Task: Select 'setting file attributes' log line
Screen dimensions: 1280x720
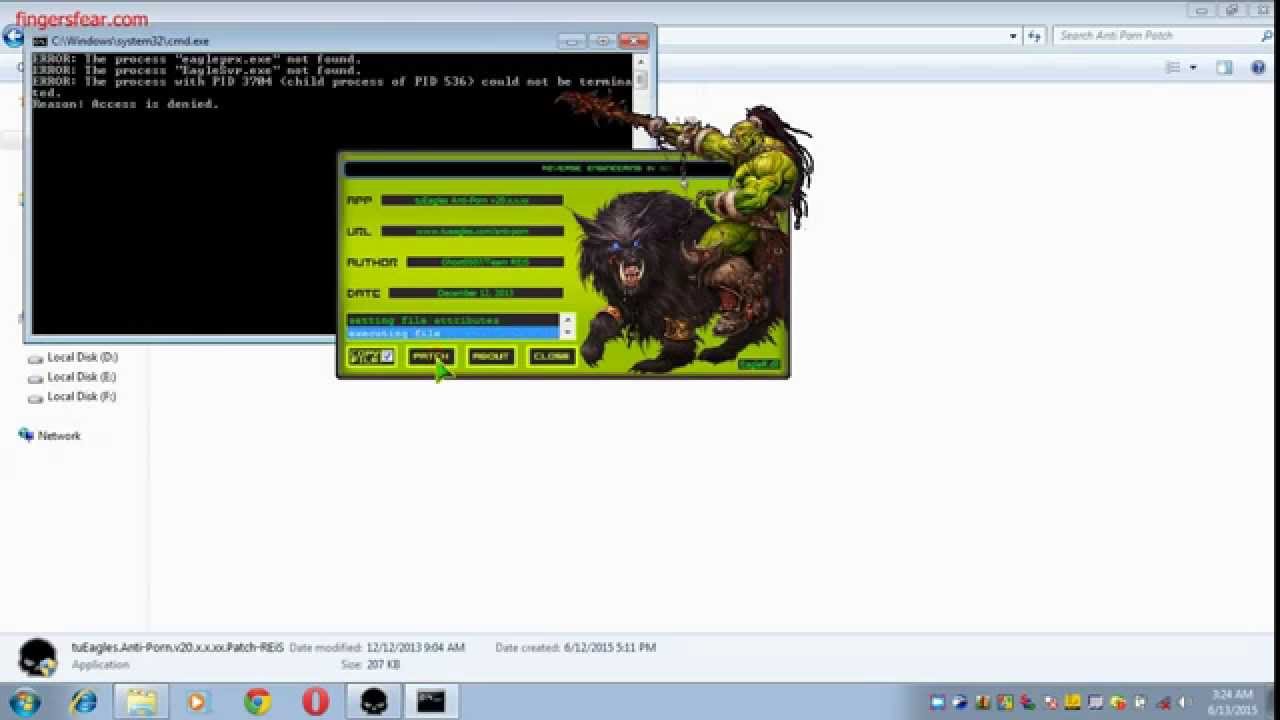Action: pyautogui.click(x=452, y=321)
